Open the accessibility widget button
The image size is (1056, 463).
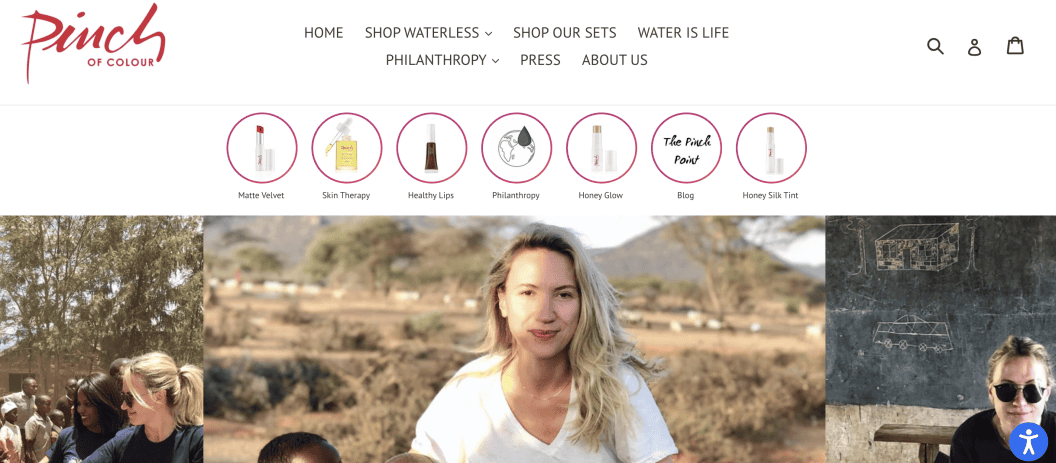tap(1028, 441)
